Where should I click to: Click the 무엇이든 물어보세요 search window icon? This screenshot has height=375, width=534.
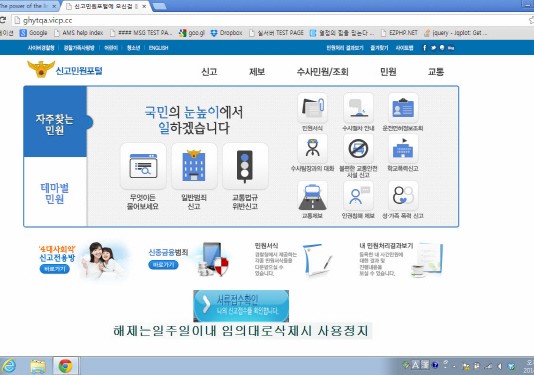(143, 166)
